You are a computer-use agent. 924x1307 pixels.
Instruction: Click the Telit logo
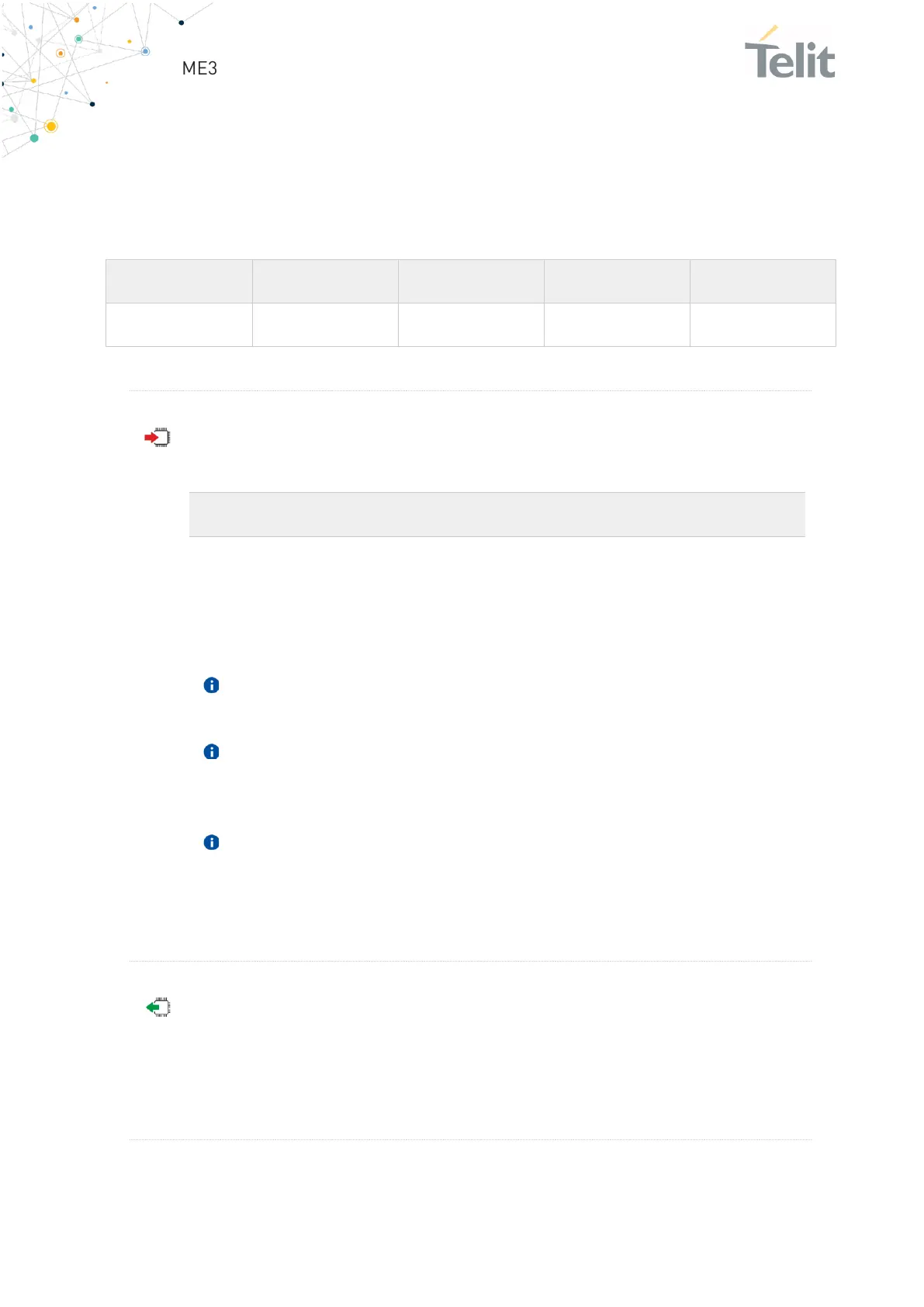tap(789, 54)
